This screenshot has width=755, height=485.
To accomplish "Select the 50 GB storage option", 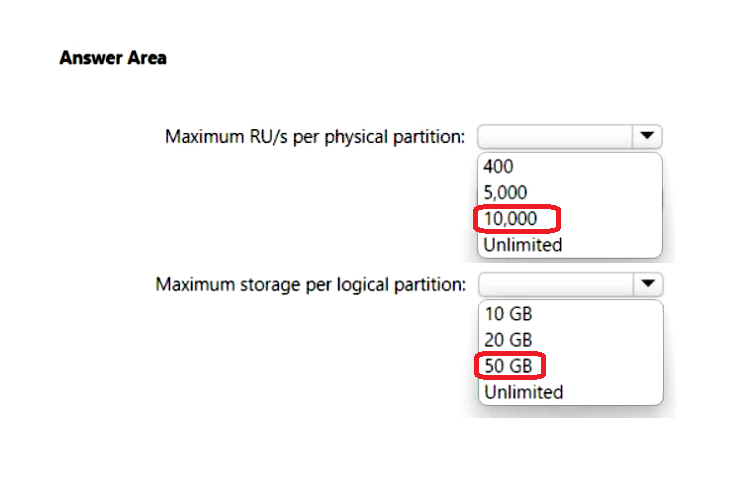I will point(508,366).
